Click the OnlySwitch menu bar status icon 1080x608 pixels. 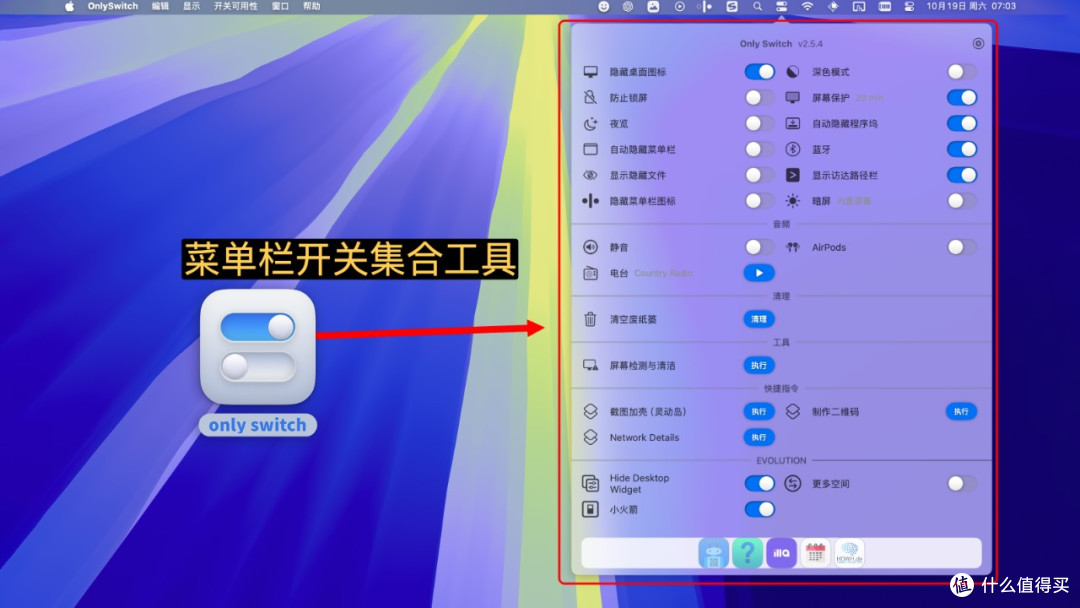(781, 6)
